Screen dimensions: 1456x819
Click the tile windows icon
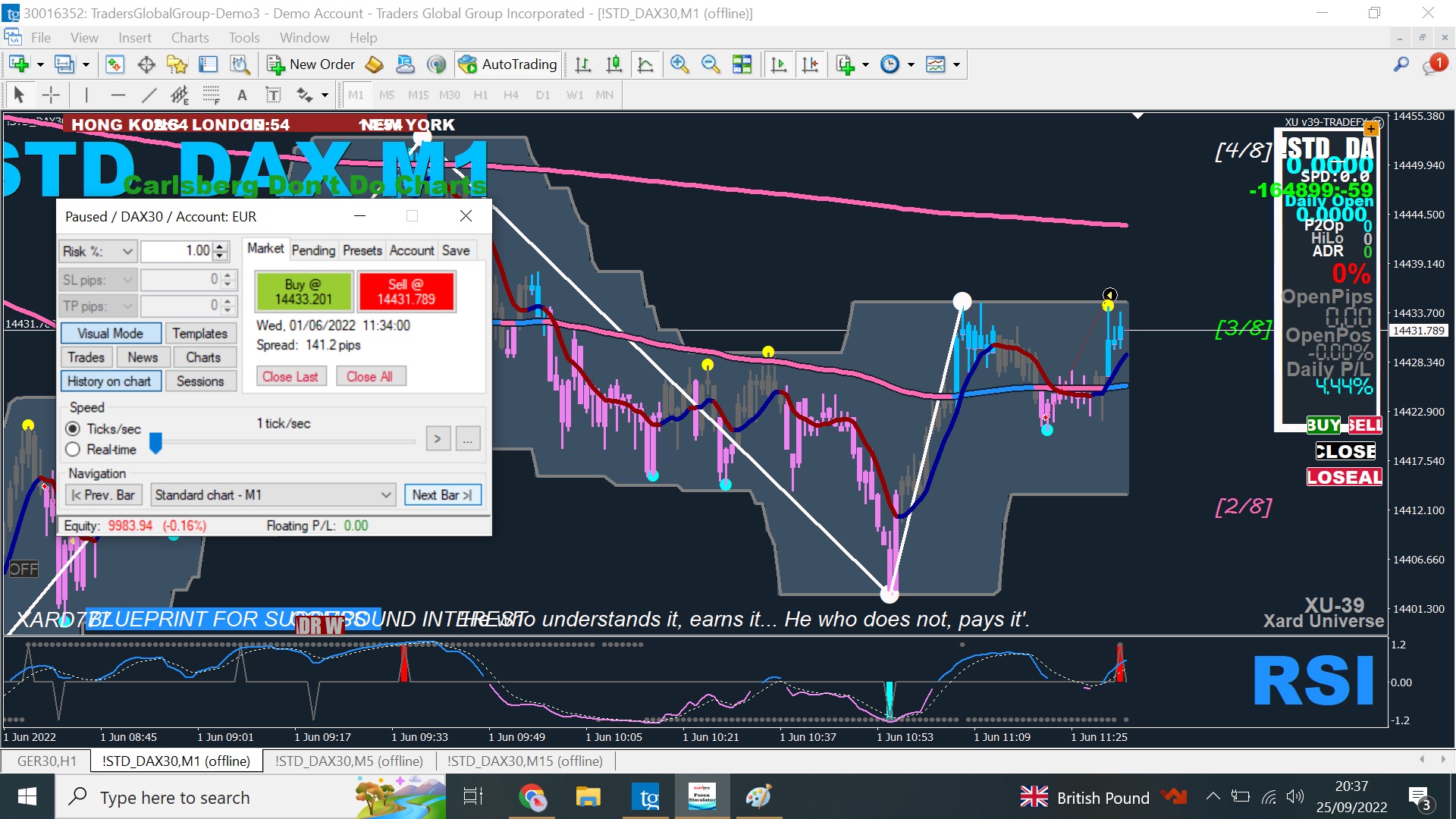742,64
